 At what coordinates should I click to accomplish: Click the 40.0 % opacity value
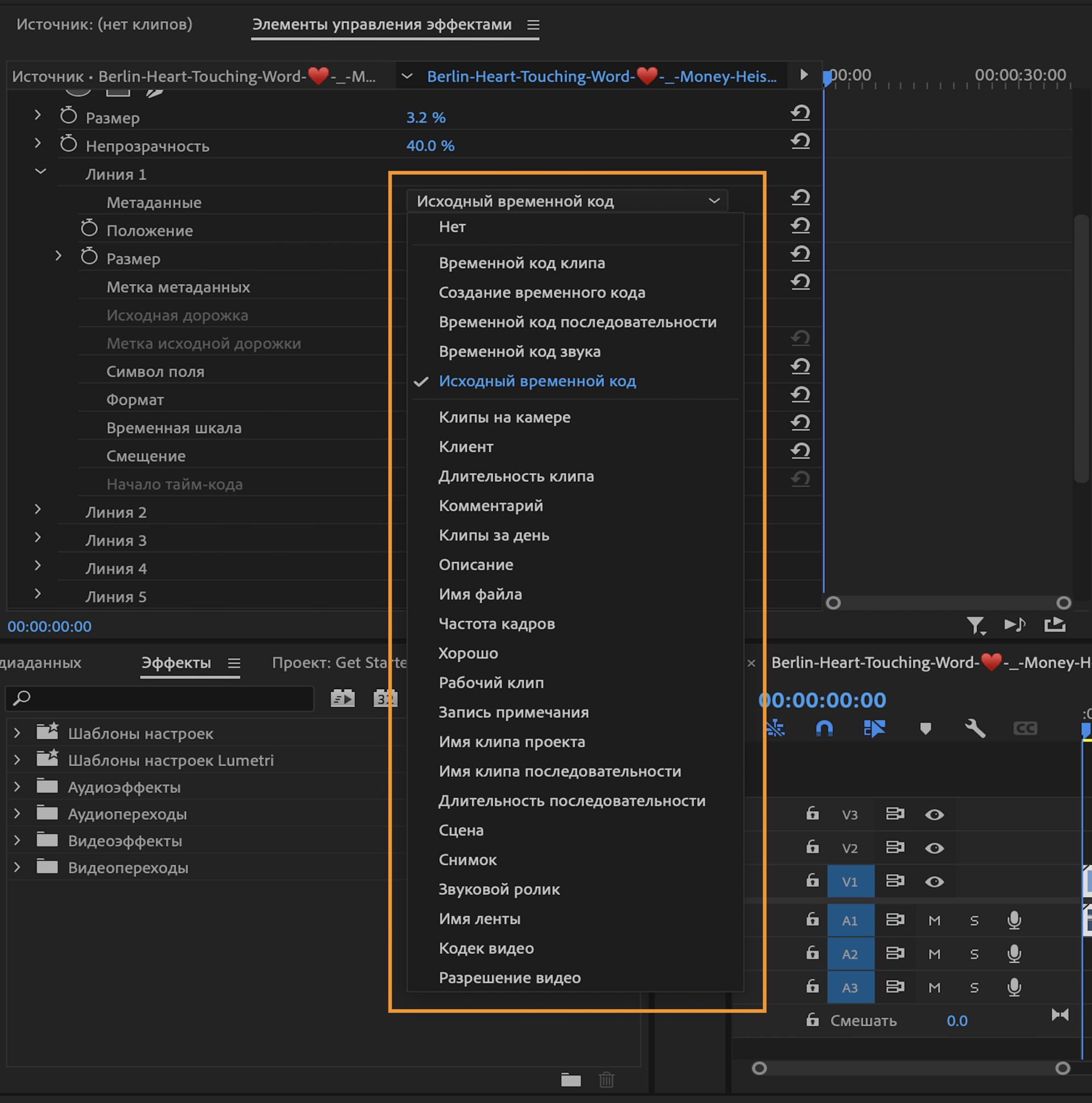pos(431,146)
